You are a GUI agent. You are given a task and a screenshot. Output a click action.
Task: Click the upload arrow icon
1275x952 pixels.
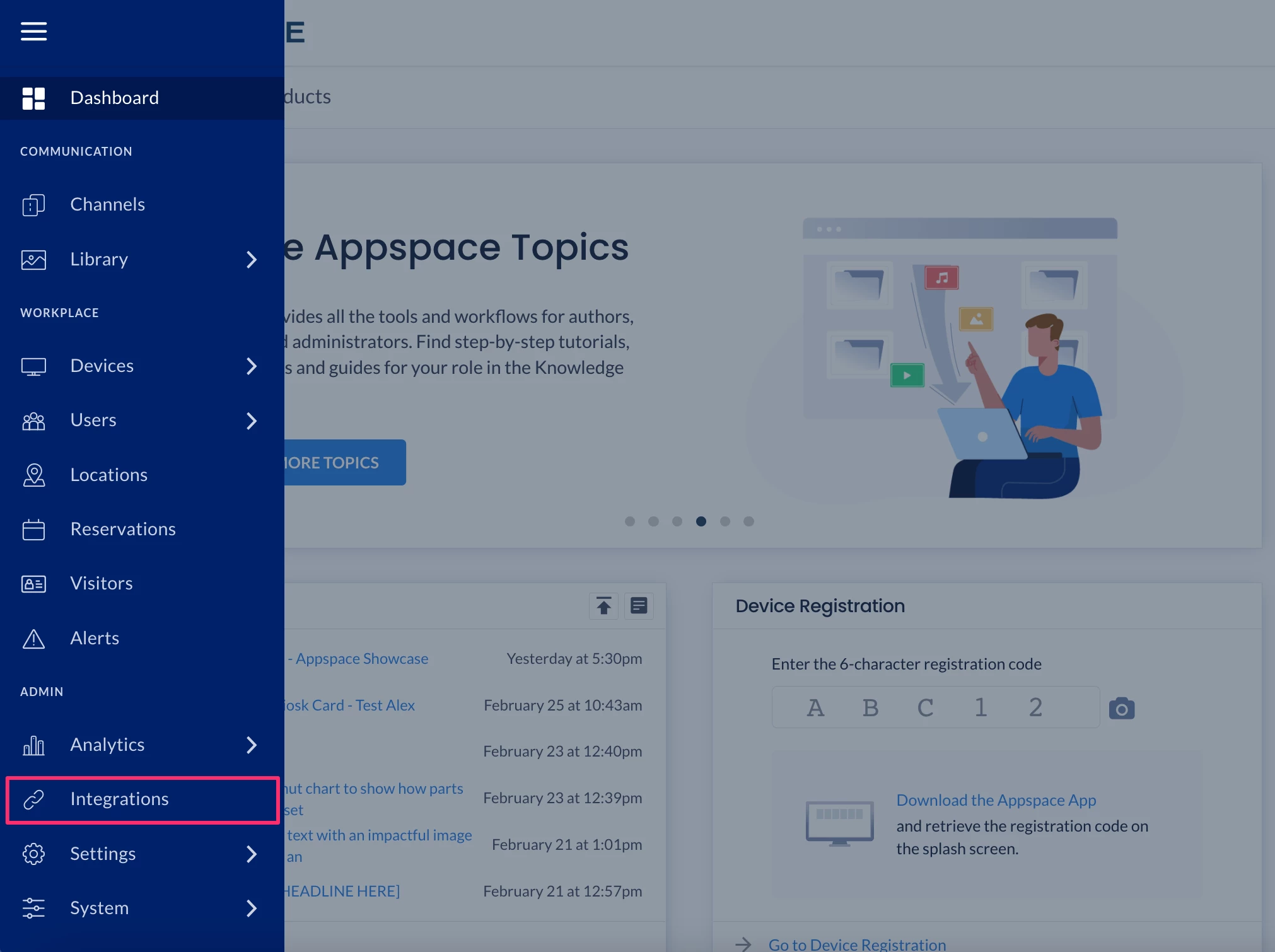coord(603,606)
